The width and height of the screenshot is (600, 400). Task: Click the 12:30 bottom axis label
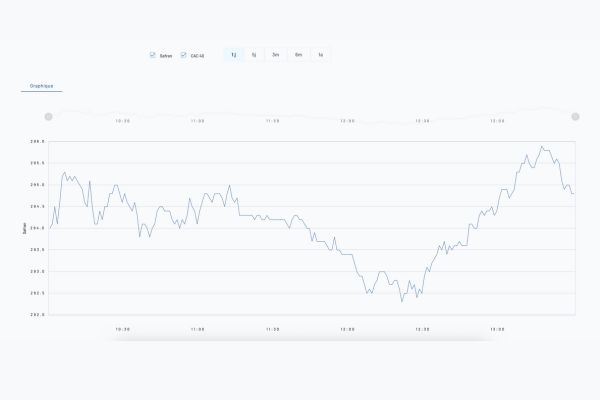[422, 328]
